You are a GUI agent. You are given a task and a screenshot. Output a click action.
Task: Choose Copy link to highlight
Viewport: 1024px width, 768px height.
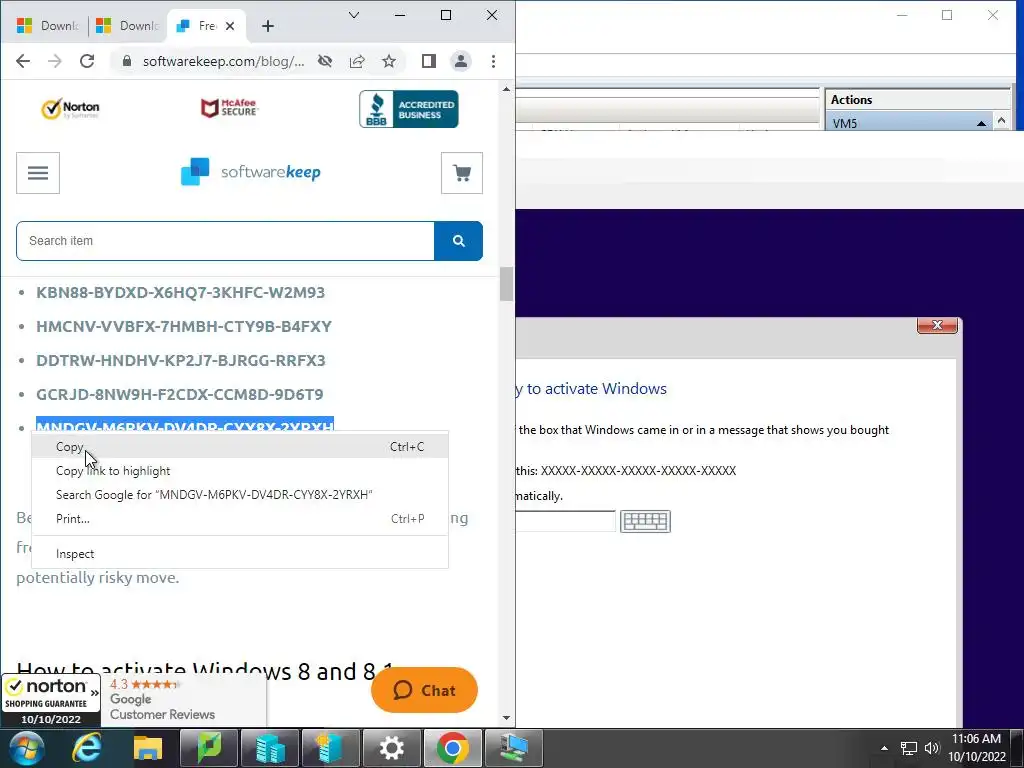click(x=240, y=471)
